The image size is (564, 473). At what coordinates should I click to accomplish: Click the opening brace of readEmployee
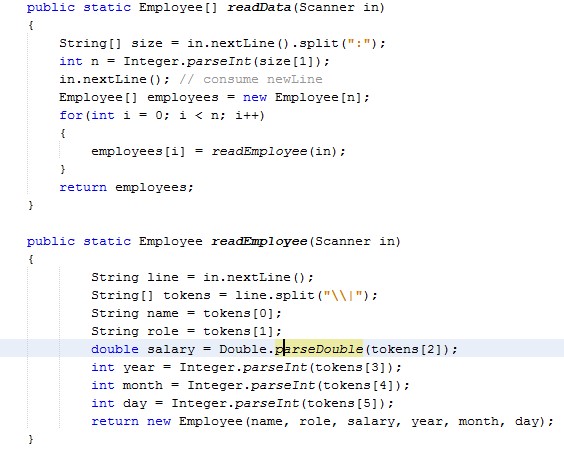pos(31,259)
